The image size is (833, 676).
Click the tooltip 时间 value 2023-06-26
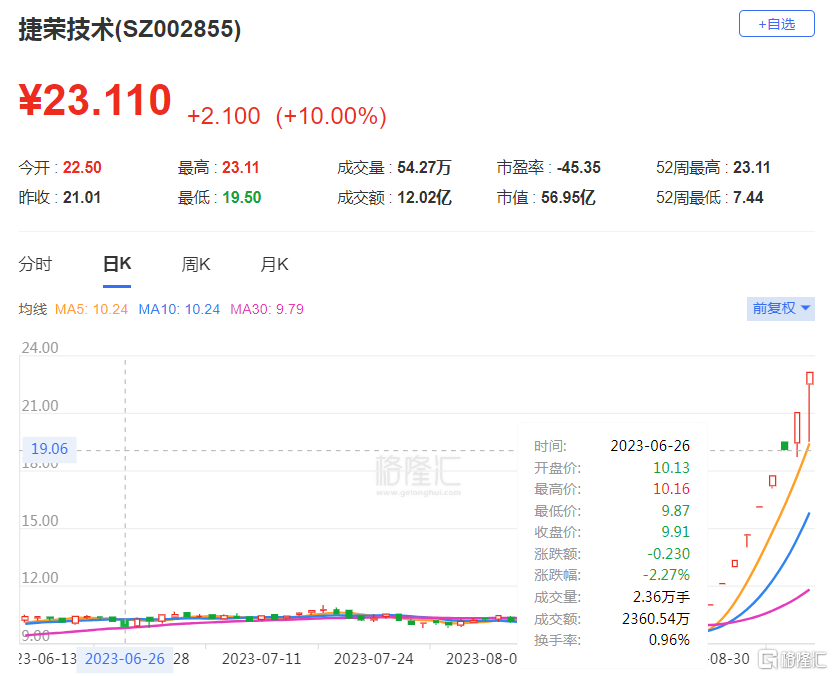pos(650,446)
